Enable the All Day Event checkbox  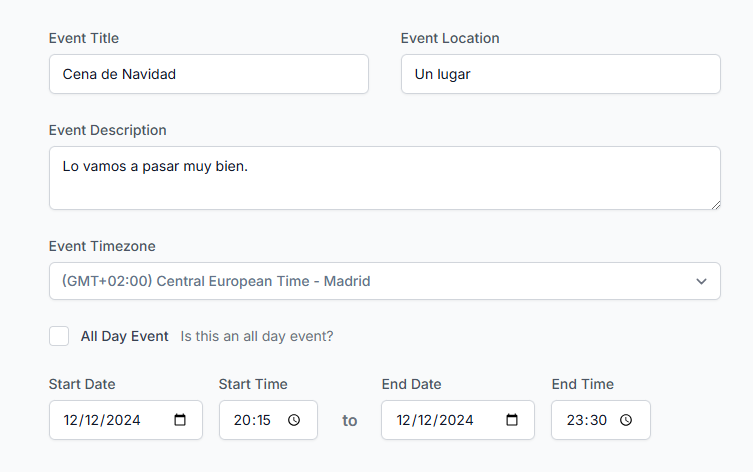(59, 336)
